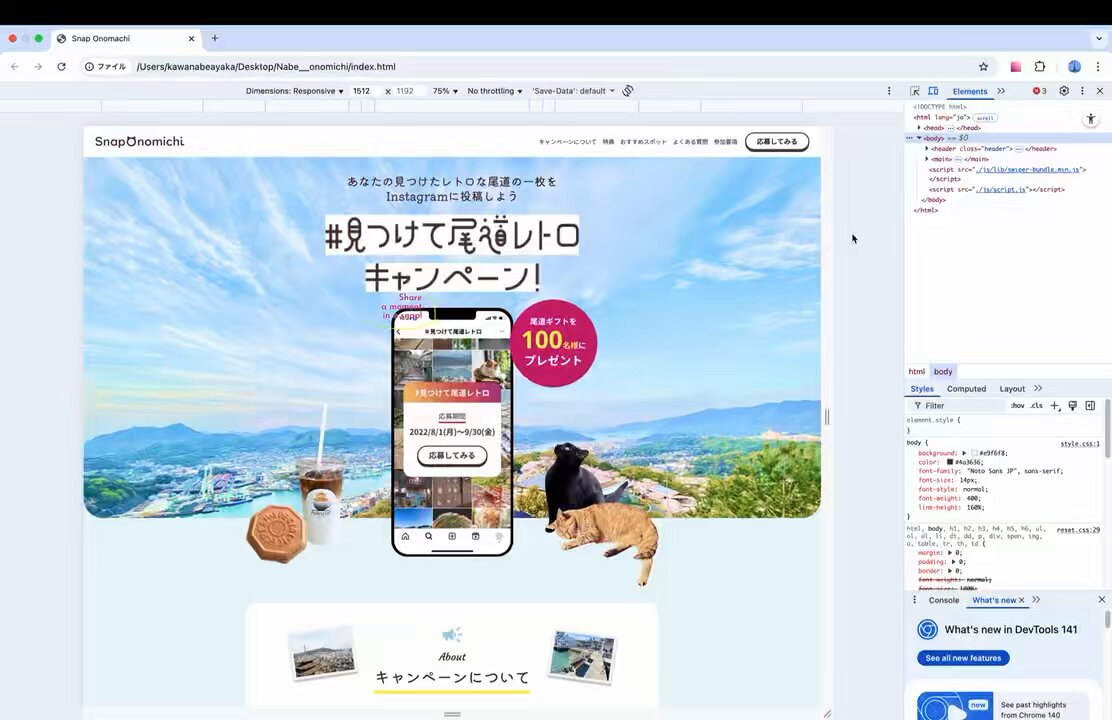1112x720 pixels.
Task: Open Chrome three-dot main menu
Action: pyautogui.click(x=1098, y=67)
